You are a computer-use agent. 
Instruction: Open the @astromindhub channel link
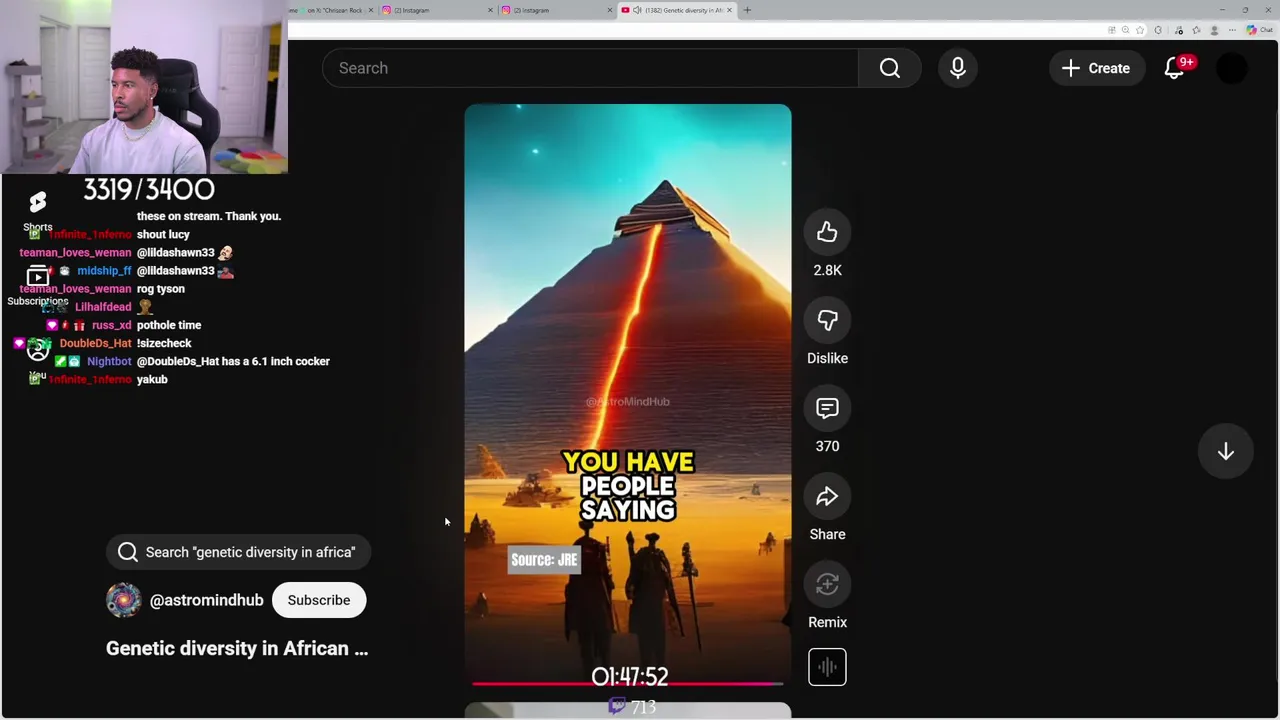pos(206,600)
